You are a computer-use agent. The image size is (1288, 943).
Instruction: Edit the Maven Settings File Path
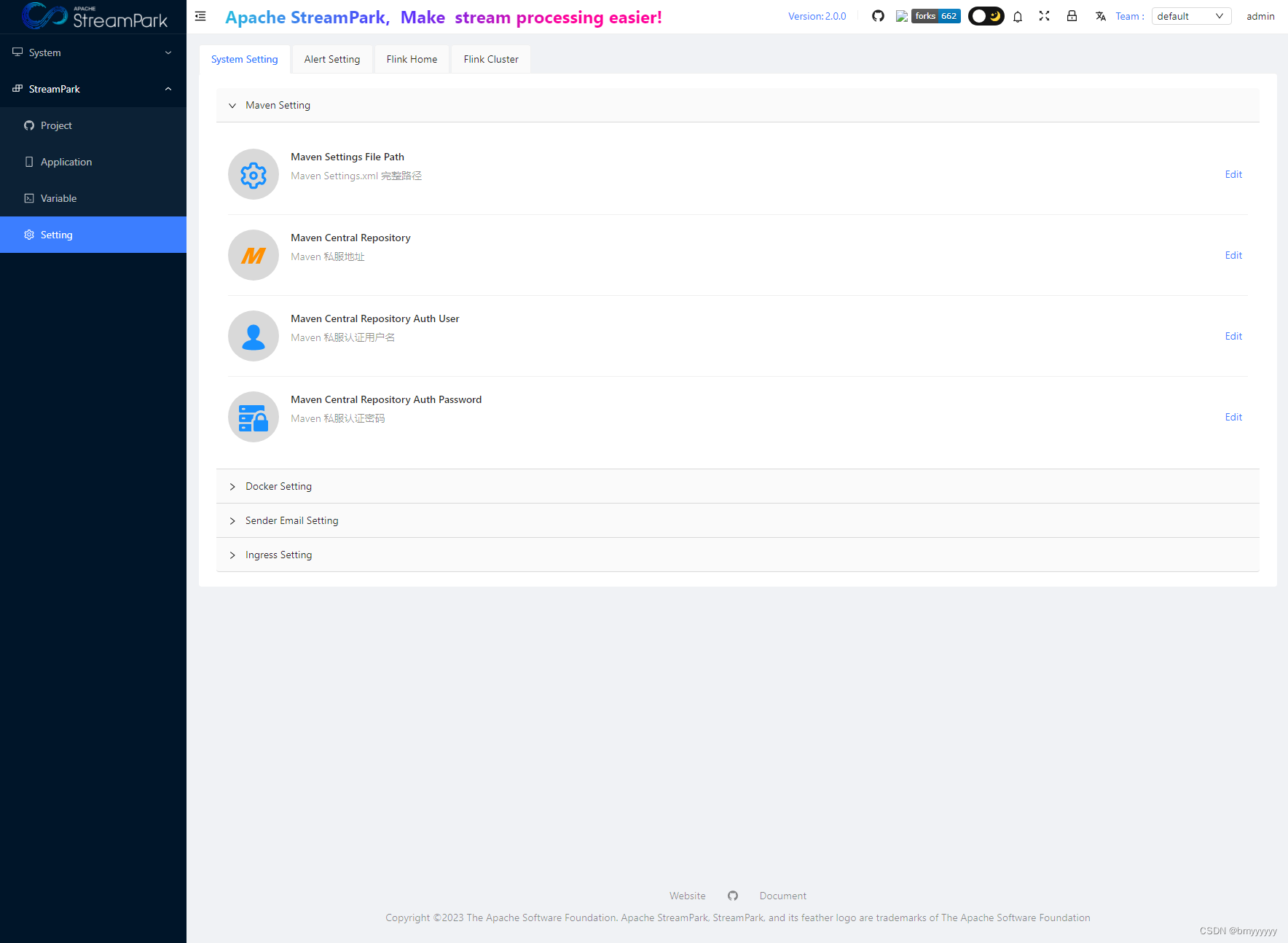[x=1233, y=174]
